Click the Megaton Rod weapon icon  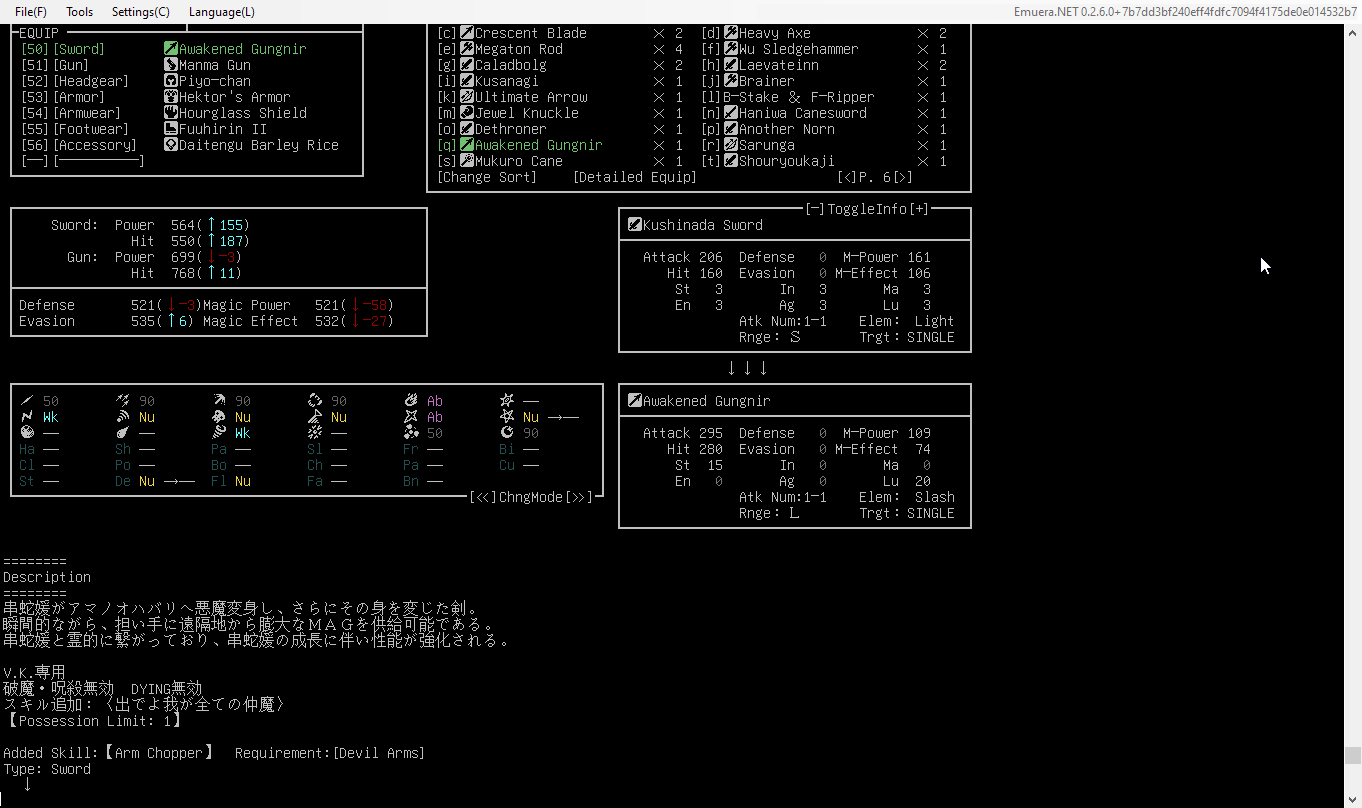tap(467, 49)
